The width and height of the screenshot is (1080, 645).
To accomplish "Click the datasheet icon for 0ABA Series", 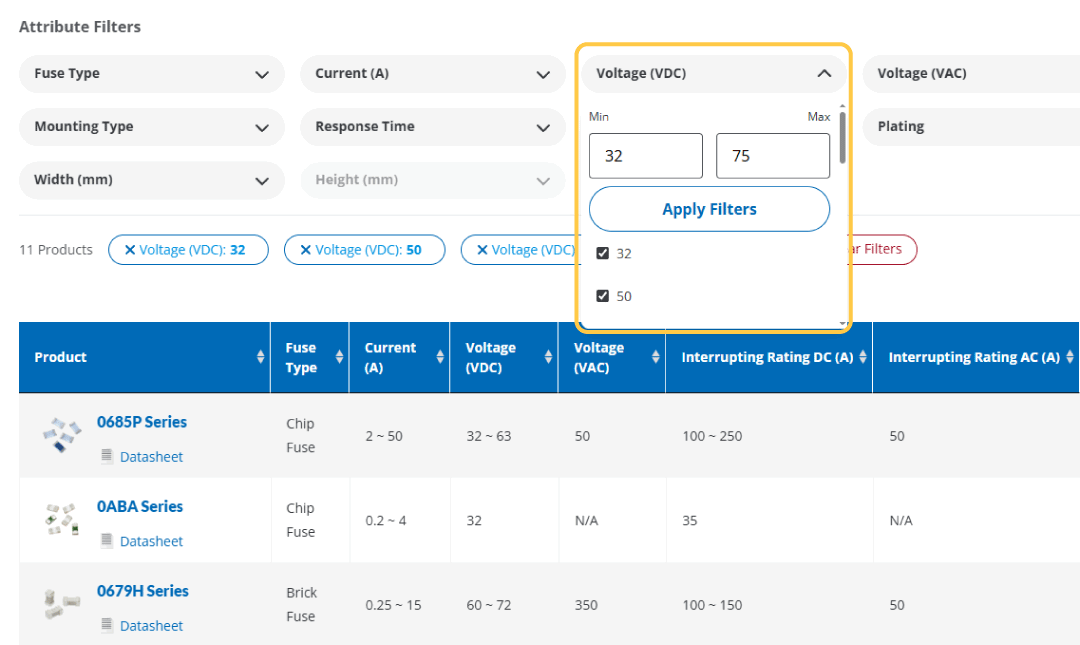I will click(x=107, y=541).
